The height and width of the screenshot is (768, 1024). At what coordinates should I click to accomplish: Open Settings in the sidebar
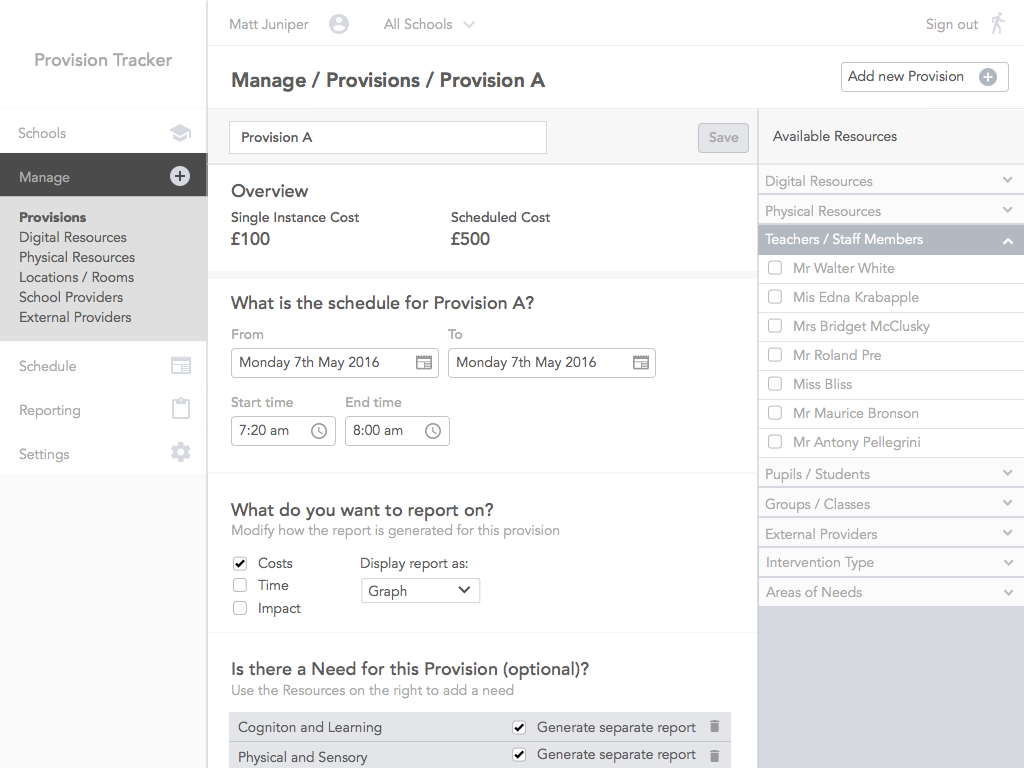(103, 453)
